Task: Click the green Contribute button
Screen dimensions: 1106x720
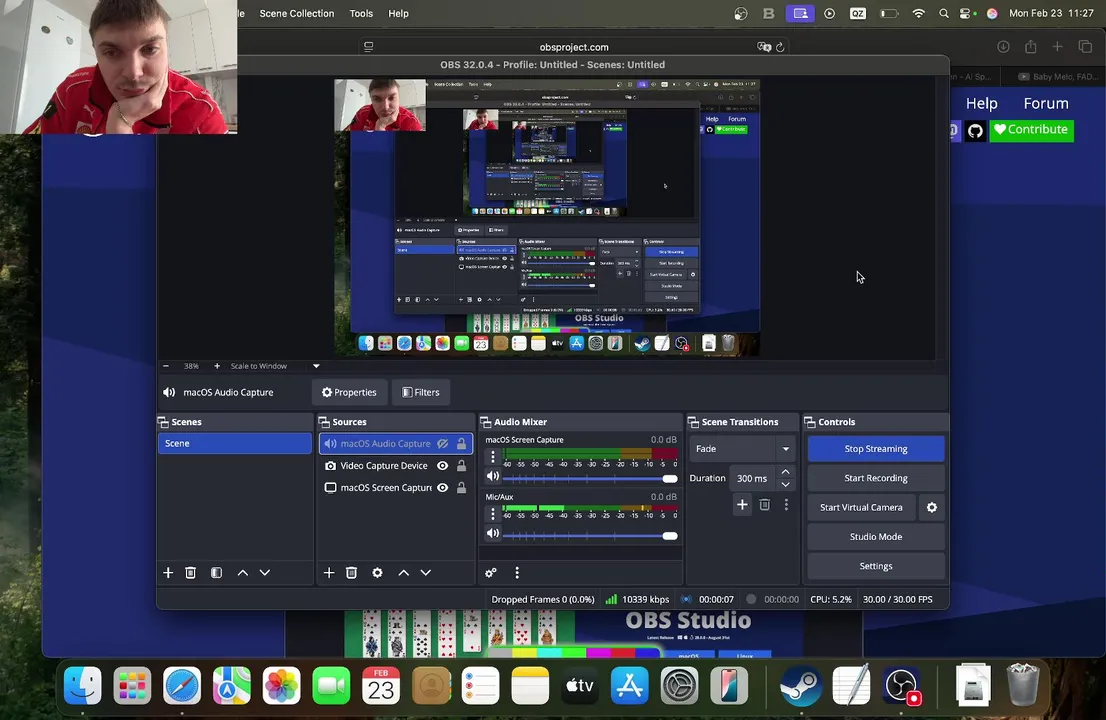Action: 1031,130
